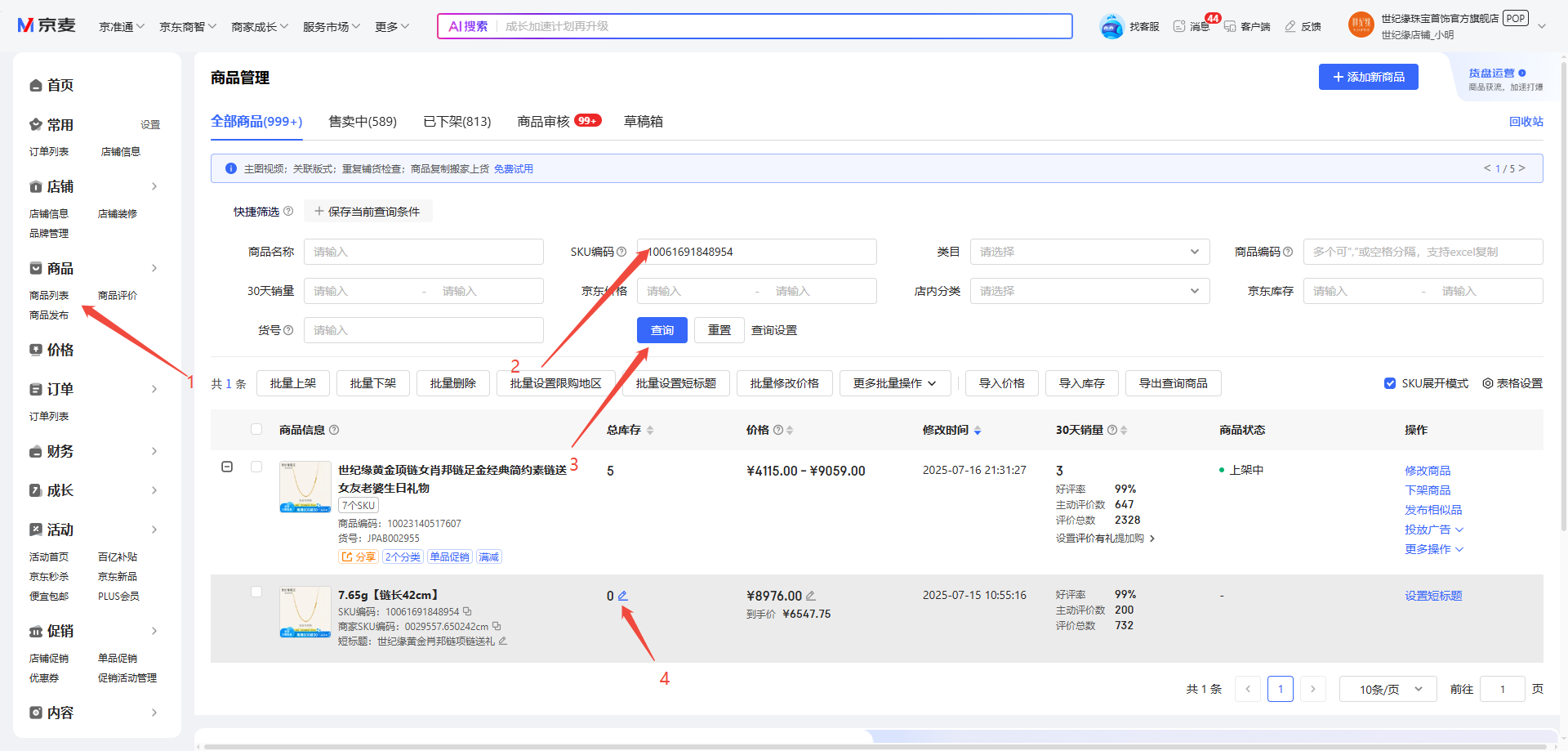Tick the select-all checkbox in table header
This screenshot has width=1568, height=751.
tap(256, 429)
